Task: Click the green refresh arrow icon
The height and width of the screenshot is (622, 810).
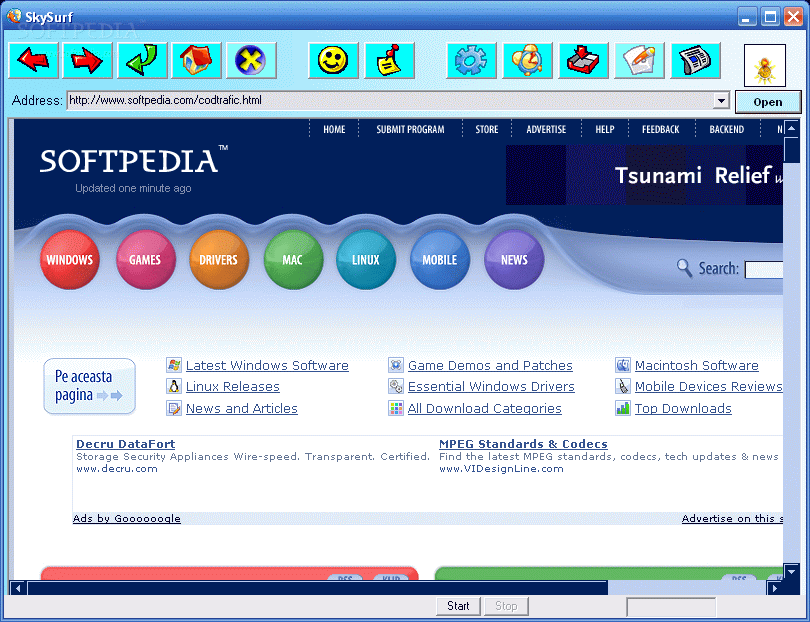Action: tap(142, 60)
